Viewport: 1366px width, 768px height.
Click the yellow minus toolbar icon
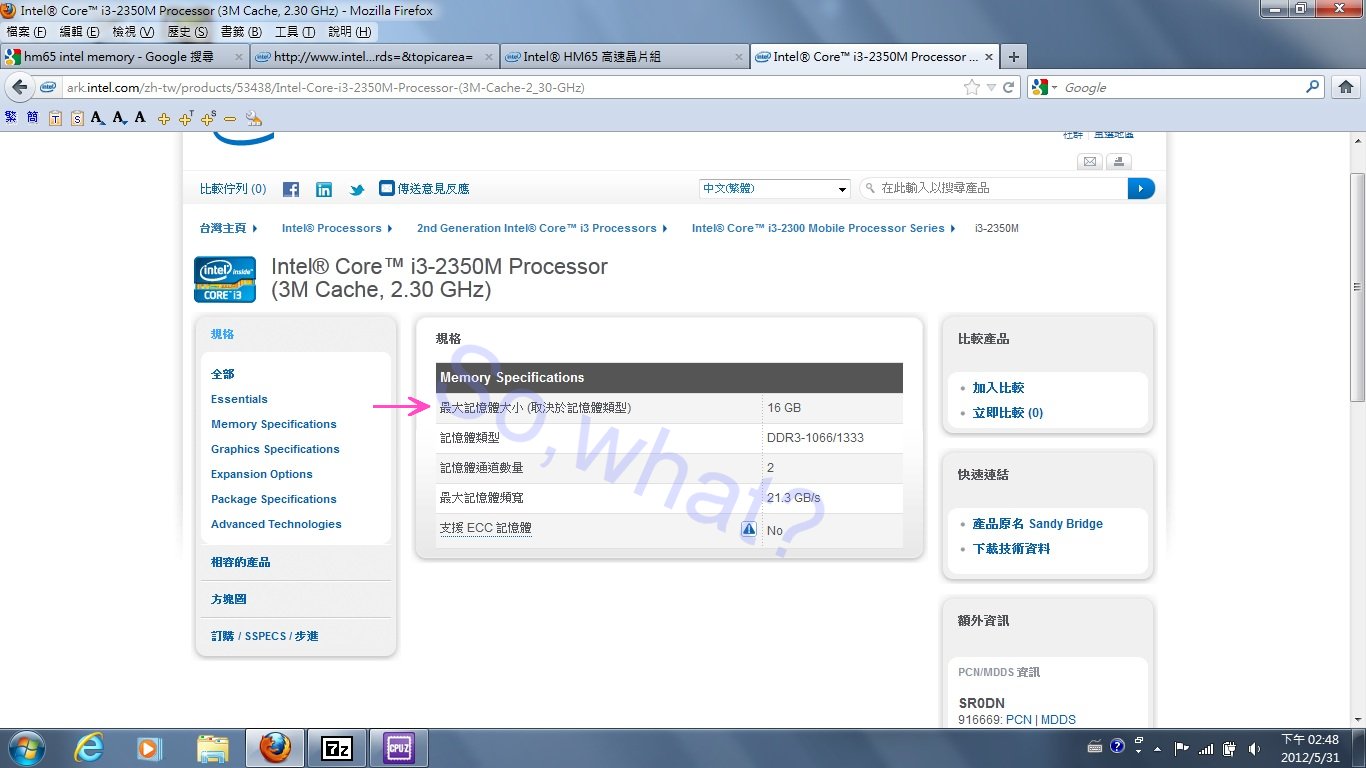(x=230, y=119)
